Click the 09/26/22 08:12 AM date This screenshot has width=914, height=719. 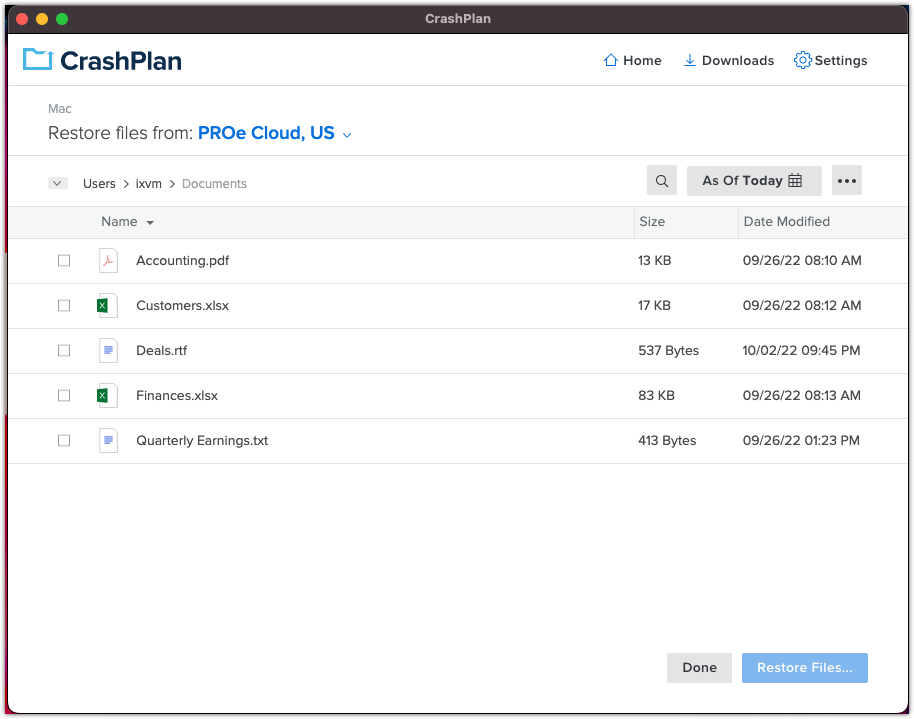801,306
